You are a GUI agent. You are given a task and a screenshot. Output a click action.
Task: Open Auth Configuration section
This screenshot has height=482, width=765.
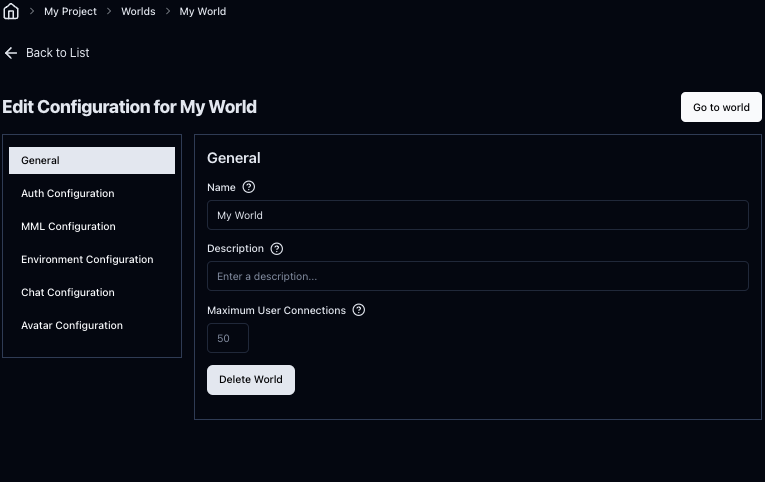tap(68, 194)
